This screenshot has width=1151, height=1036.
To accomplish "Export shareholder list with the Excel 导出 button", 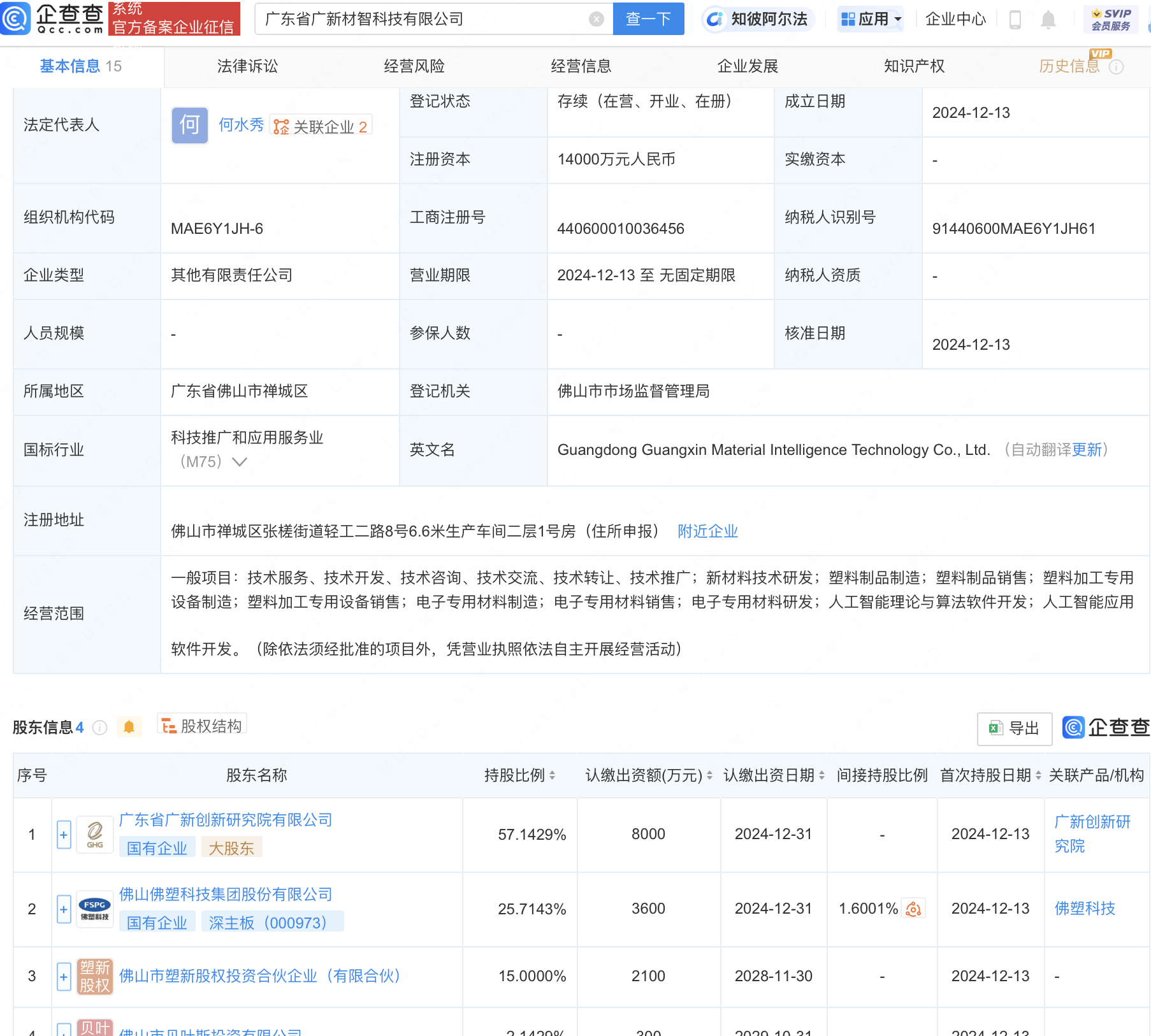I will (x=1014, y=728).
